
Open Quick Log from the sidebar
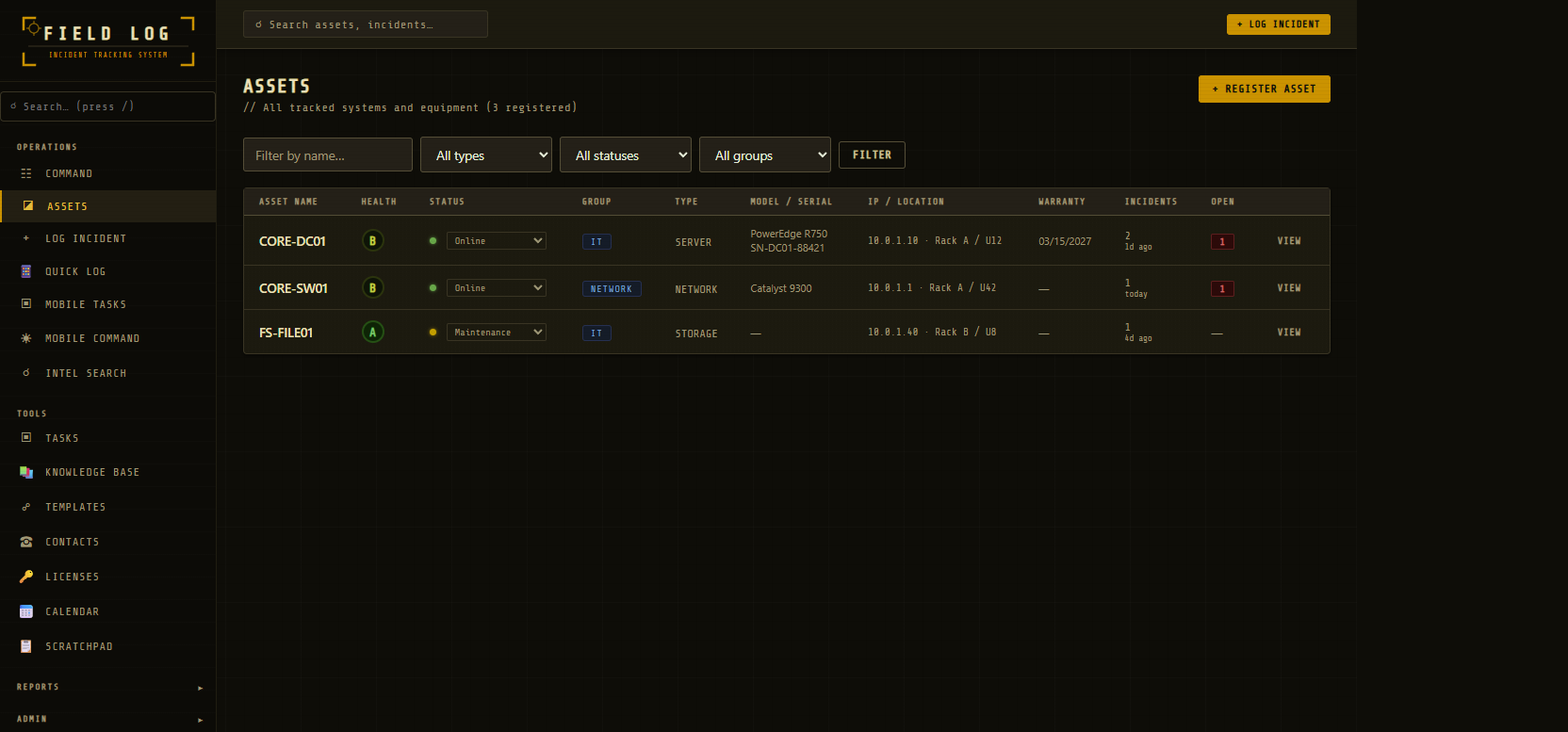click(x=108, y=271)
